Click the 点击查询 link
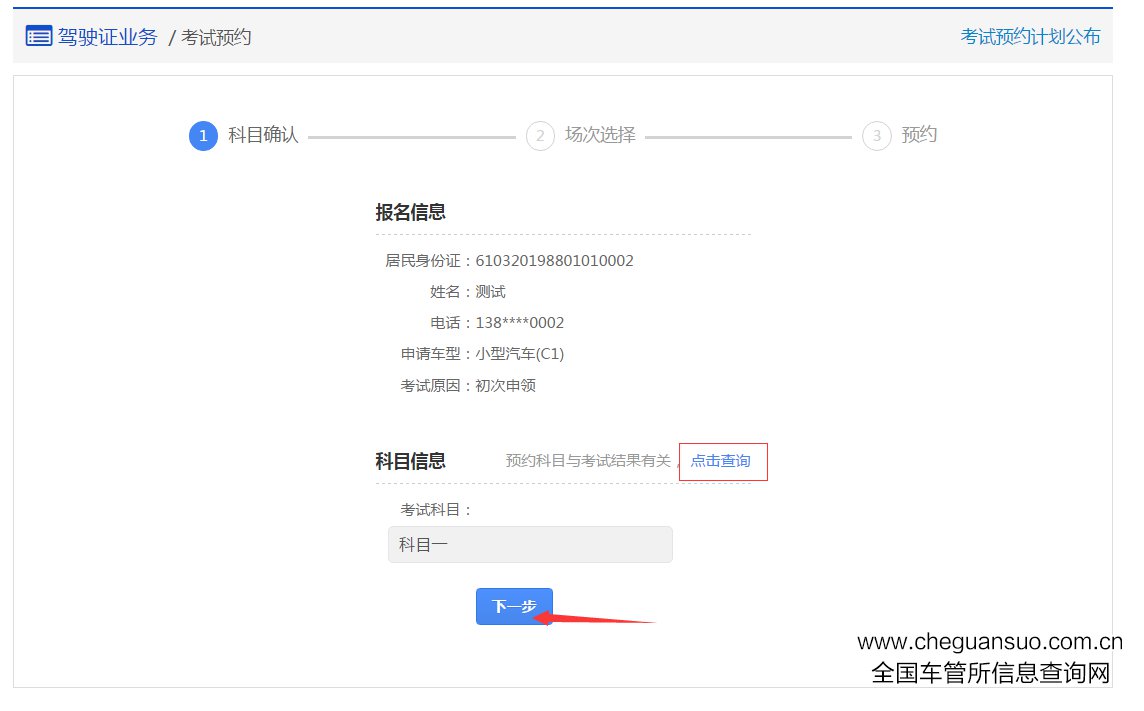 click(721, 461)
